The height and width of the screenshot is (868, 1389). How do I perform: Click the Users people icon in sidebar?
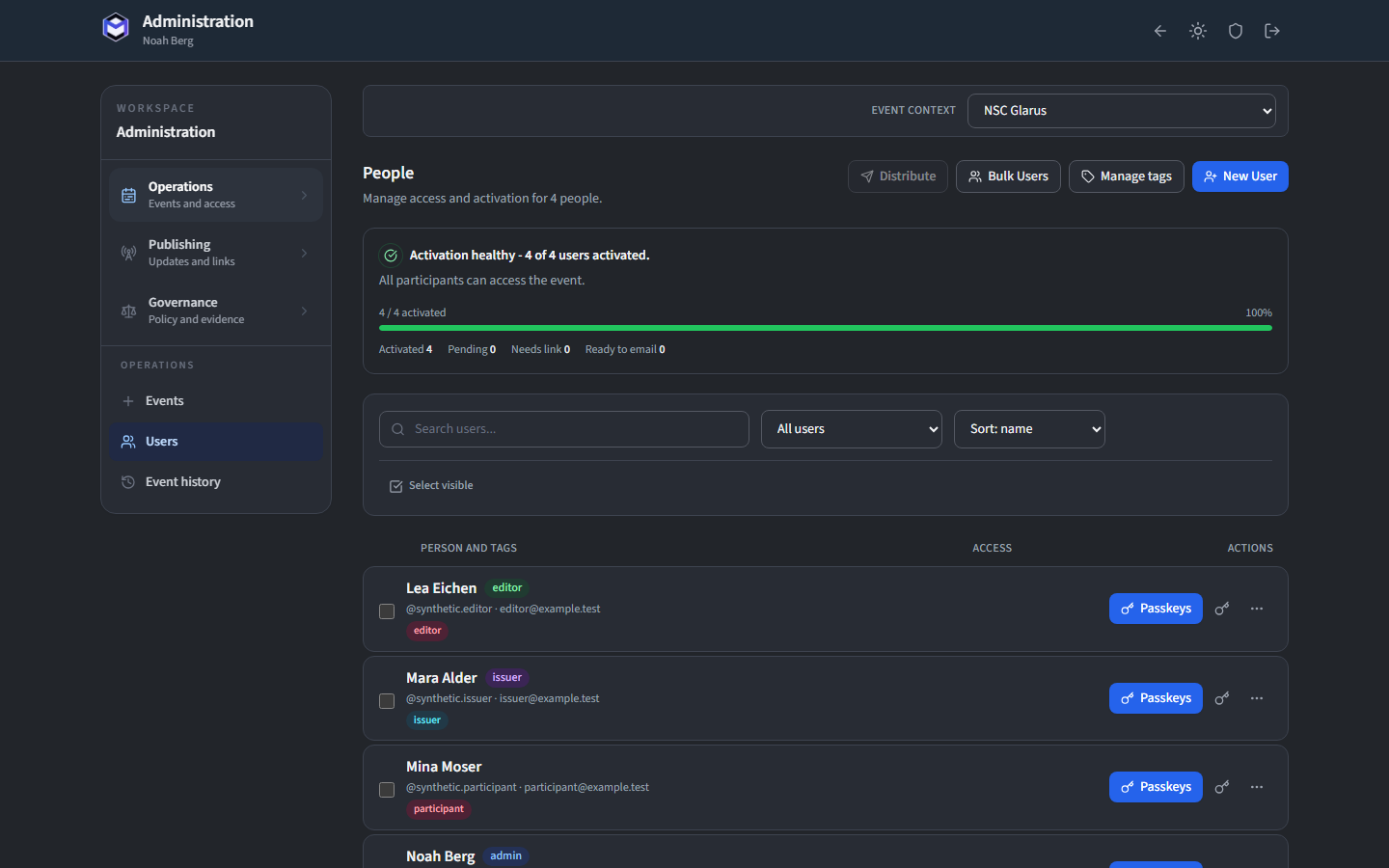(x=128, y=442)
